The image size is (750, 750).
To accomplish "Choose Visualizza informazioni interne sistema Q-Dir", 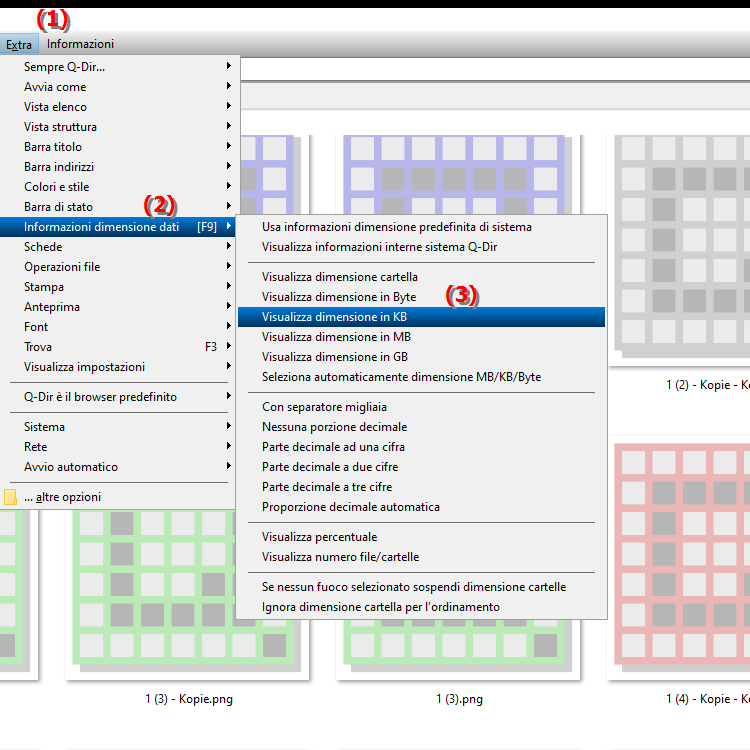I will coord(421,247).
